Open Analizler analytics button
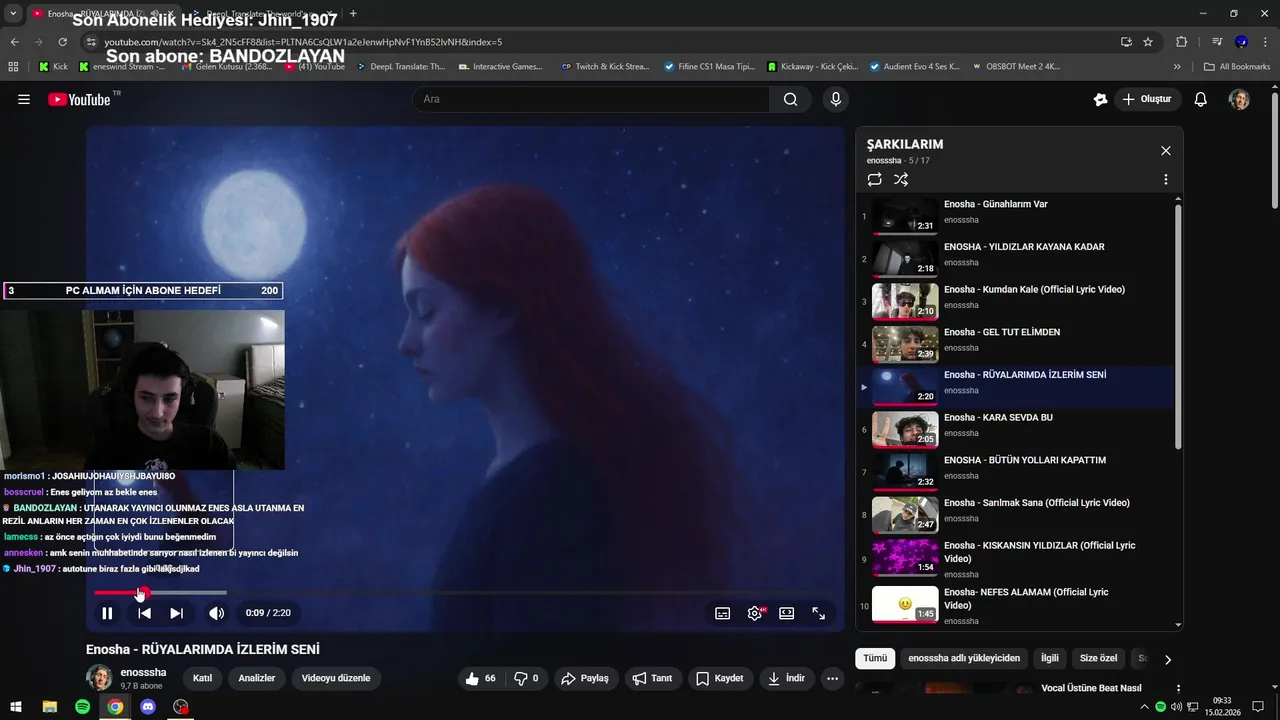The height and width of the screenshot is (720, 1280). (x=257, y=678)
